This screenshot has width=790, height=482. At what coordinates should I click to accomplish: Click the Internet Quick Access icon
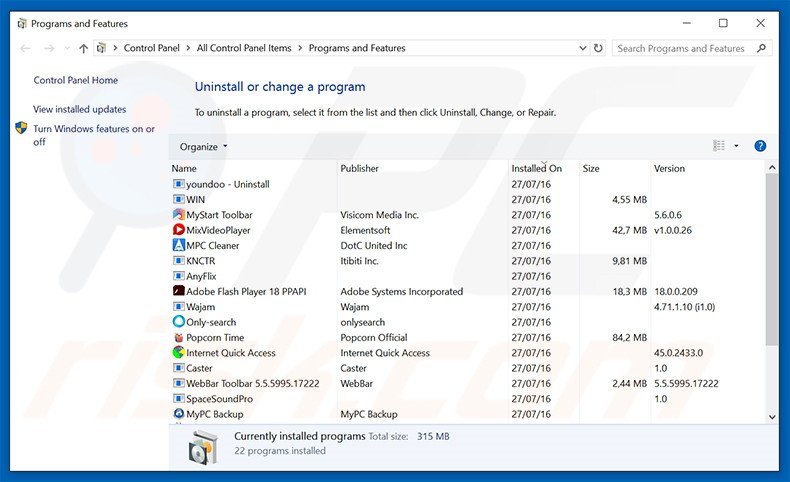(178, 352)
